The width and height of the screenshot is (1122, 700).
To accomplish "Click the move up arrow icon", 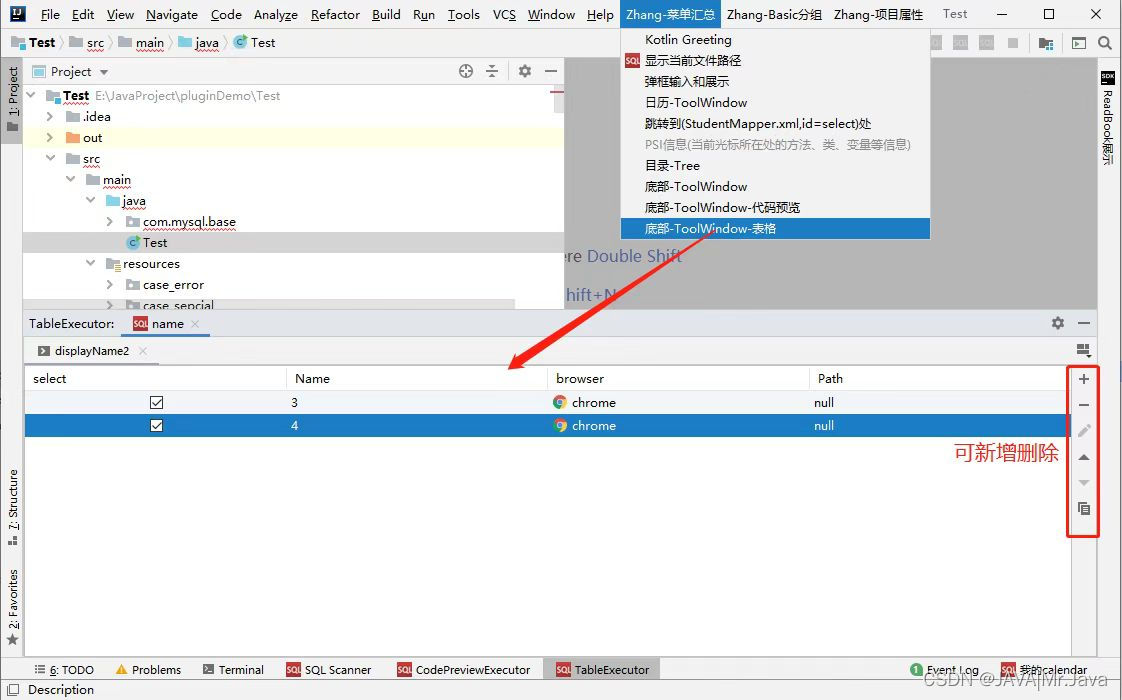I will 1083,457.
